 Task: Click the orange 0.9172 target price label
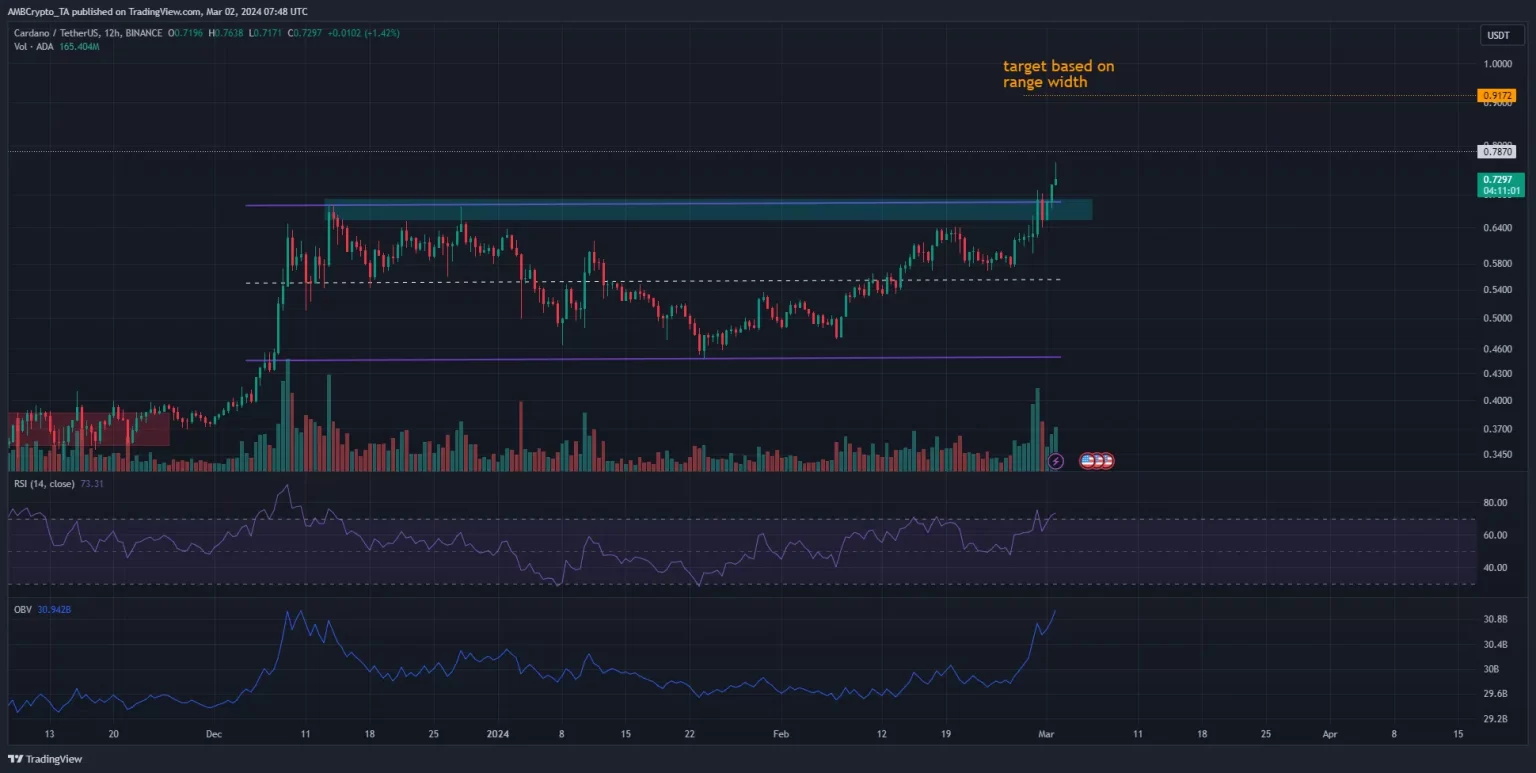coord(1497,96)
